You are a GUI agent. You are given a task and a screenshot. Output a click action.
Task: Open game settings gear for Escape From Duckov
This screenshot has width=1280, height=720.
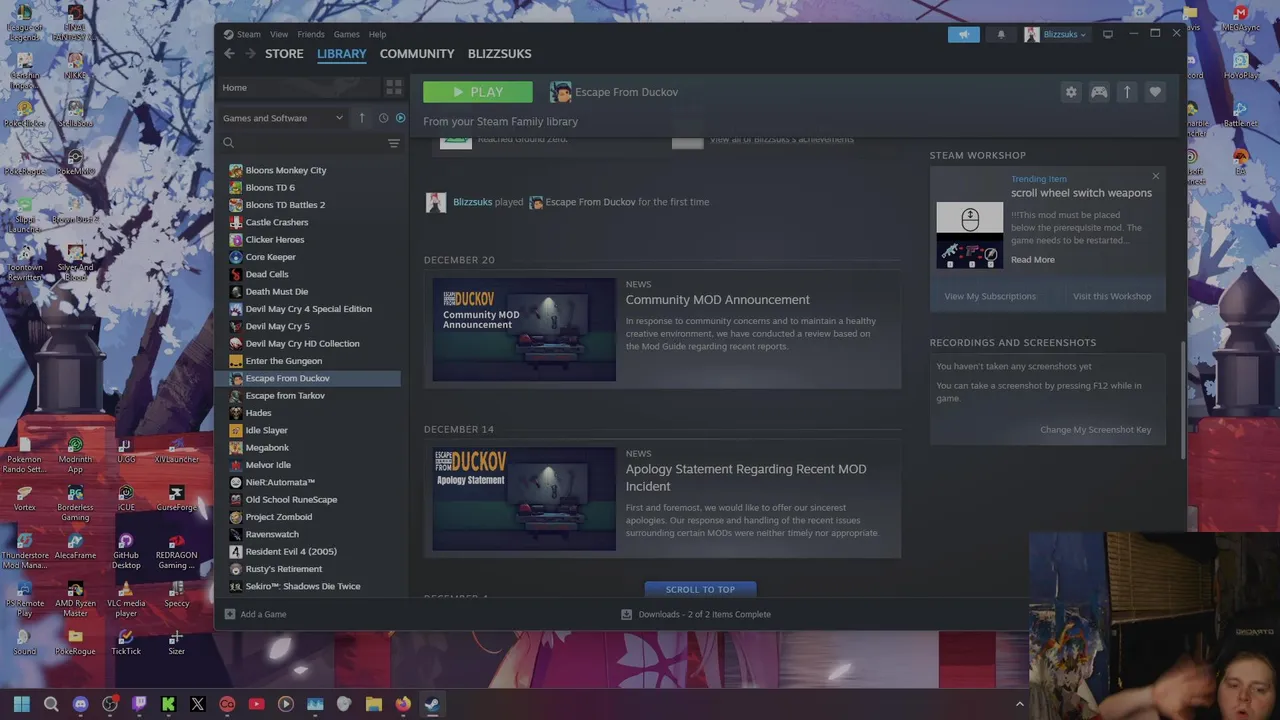point(1071,92)
